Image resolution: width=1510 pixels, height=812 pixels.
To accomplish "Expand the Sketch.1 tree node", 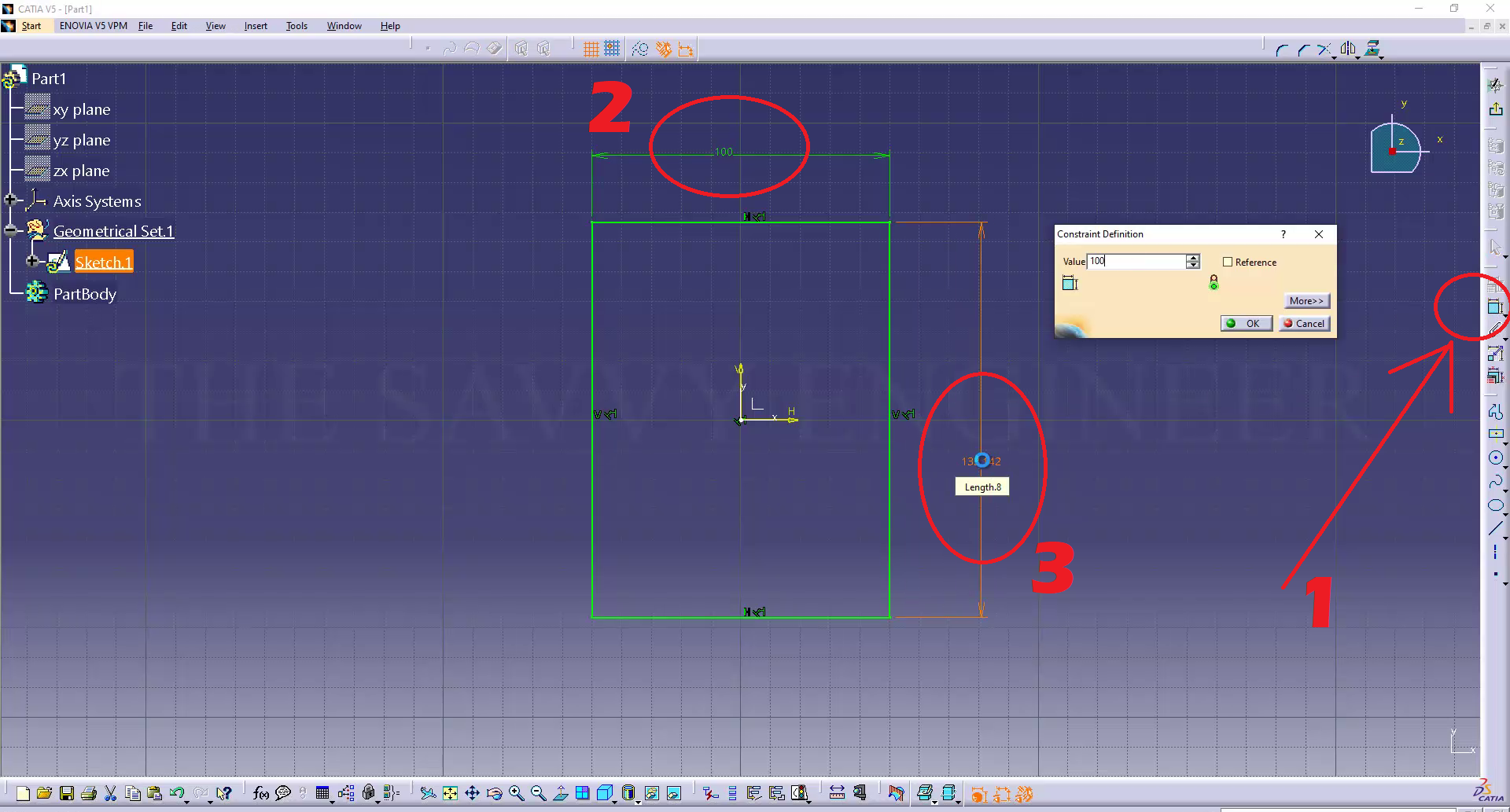I will coord(32,261).
